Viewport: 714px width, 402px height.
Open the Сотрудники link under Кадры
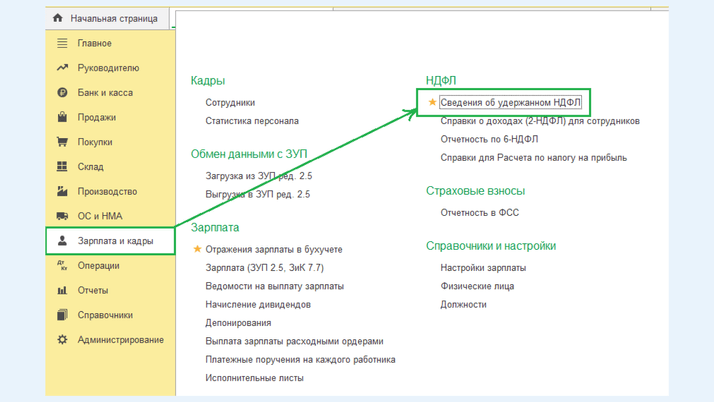(230, 102)
